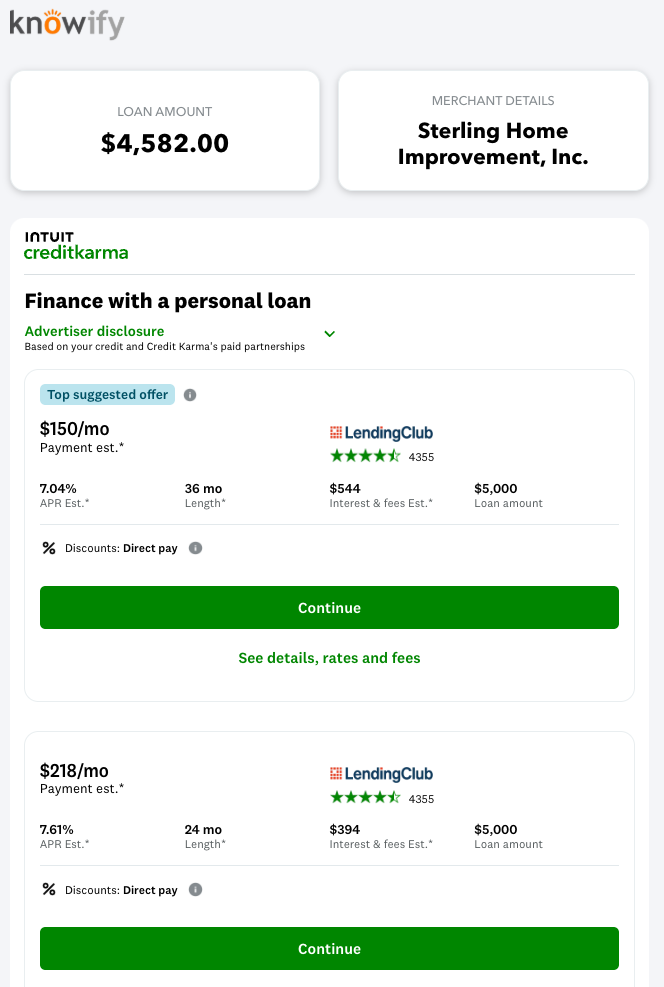Open the Advertiser disclosure text
Viewport: 664px width, 987px height.
(x=94, y=331)
